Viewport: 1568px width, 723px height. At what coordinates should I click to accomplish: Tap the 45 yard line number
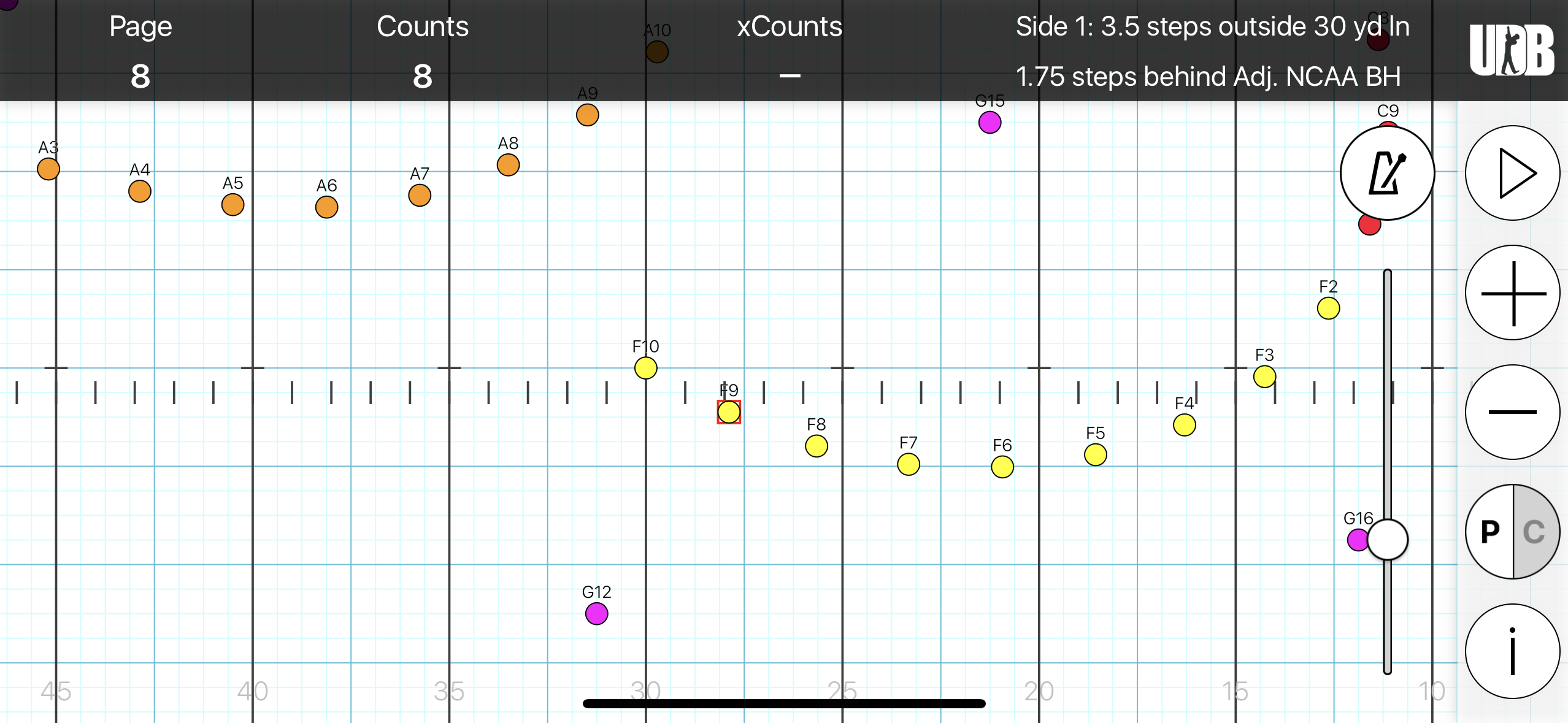pos(56,691)
